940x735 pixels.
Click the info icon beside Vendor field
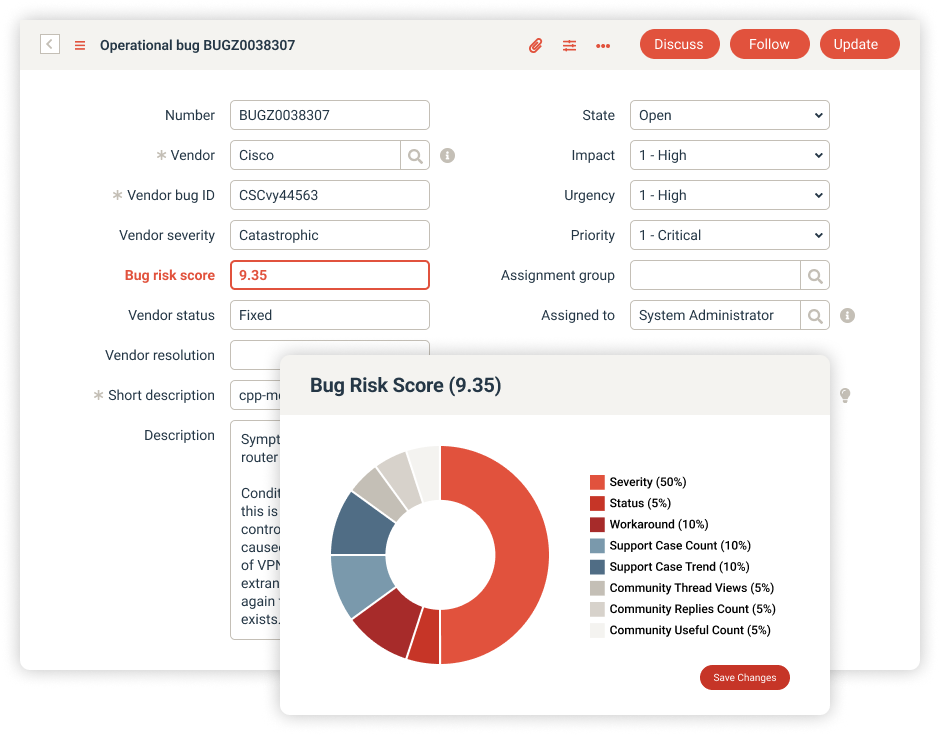tap(446, 155)
